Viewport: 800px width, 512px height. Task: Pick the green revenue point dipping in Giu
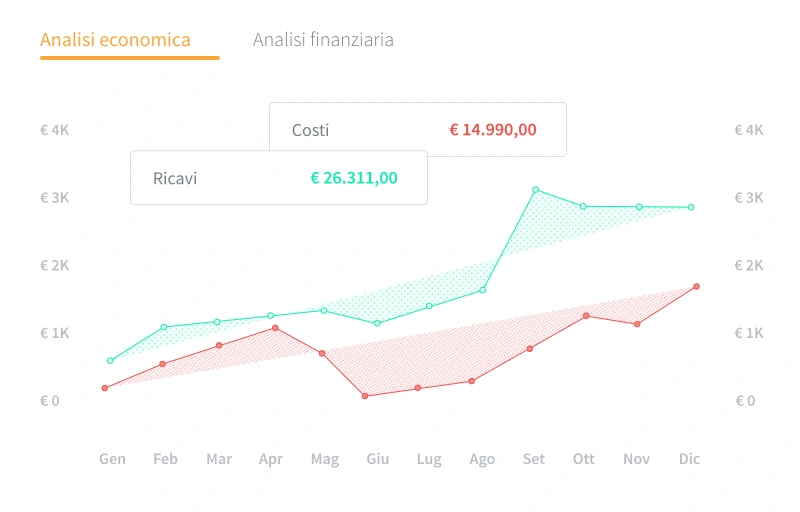[x=377, y=323]
